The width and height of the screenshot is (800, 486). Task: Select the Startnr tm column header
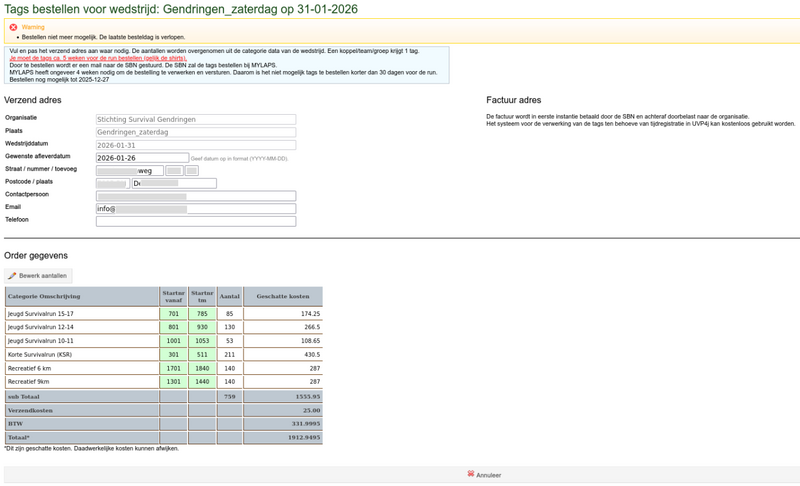pos(202,296)
